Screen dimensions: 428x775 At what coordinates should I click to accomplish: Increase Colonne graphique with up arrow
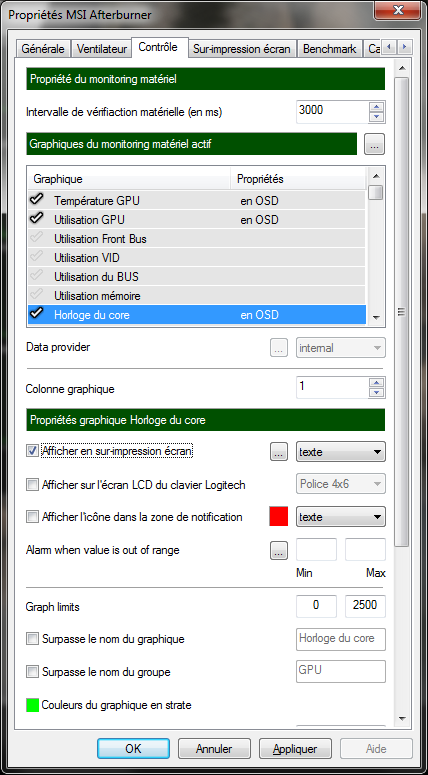(x=377, y=383)
